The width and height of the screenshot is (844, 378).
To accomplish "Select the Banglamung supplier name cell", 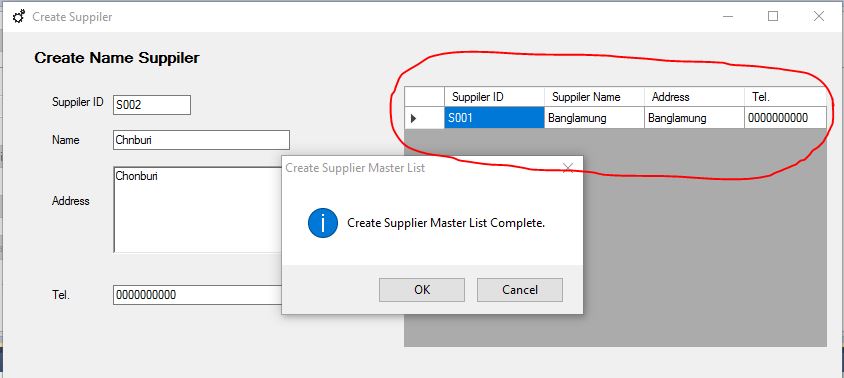I will pos(594,118).
